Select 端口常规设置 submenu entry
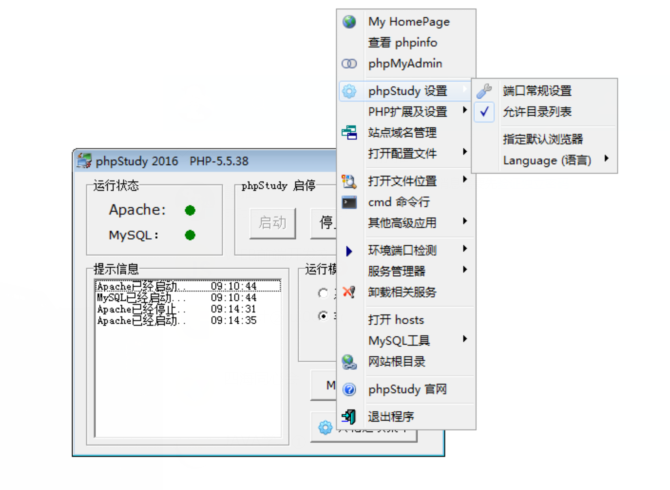The width and height of the screenshot is (670, 490). click(545, 91)
